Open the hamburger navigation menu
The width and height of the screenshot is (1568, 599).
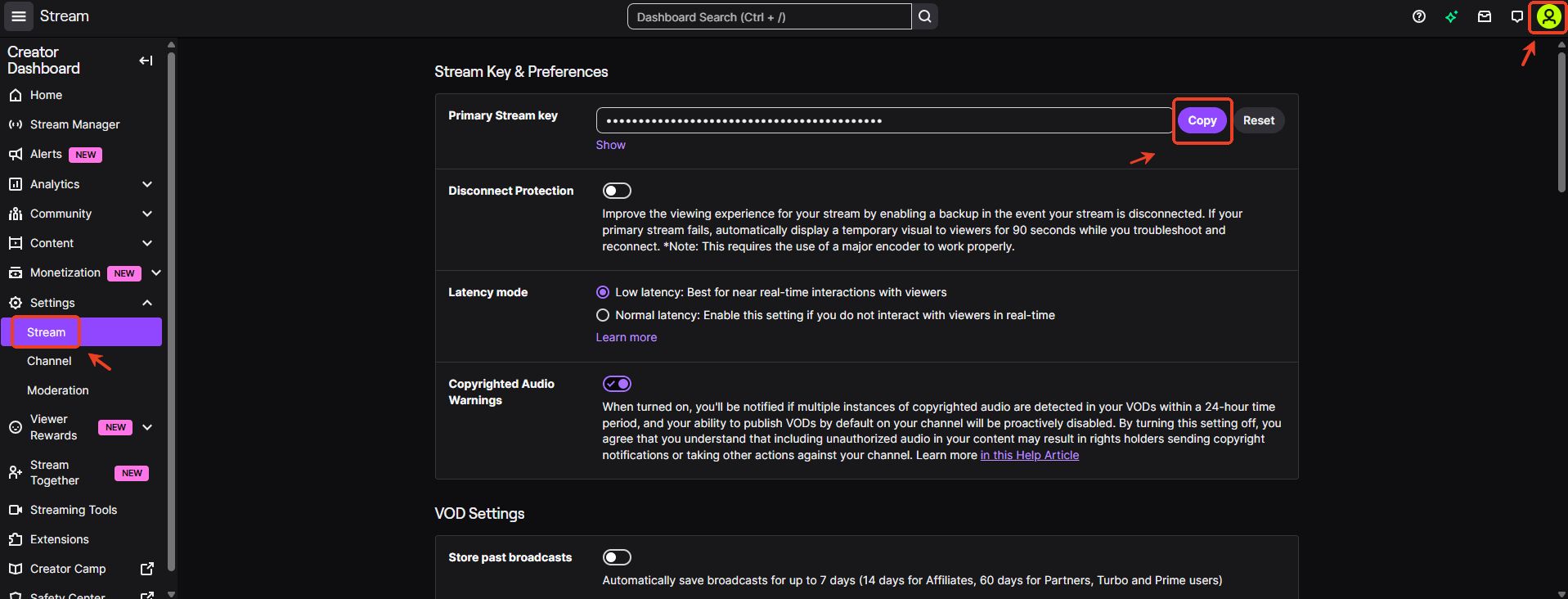tap(19, 16)
